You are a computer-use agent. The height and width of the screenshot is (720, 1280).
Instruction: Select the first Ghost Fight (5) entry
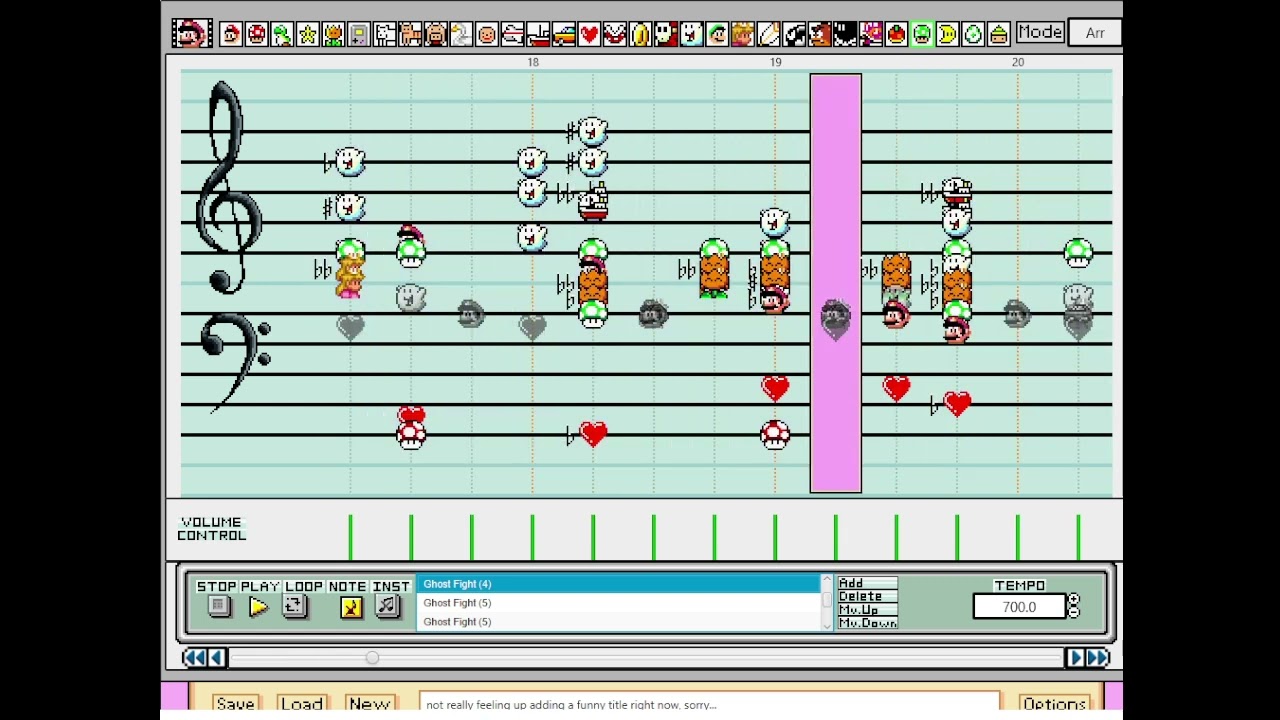point(618,603)
